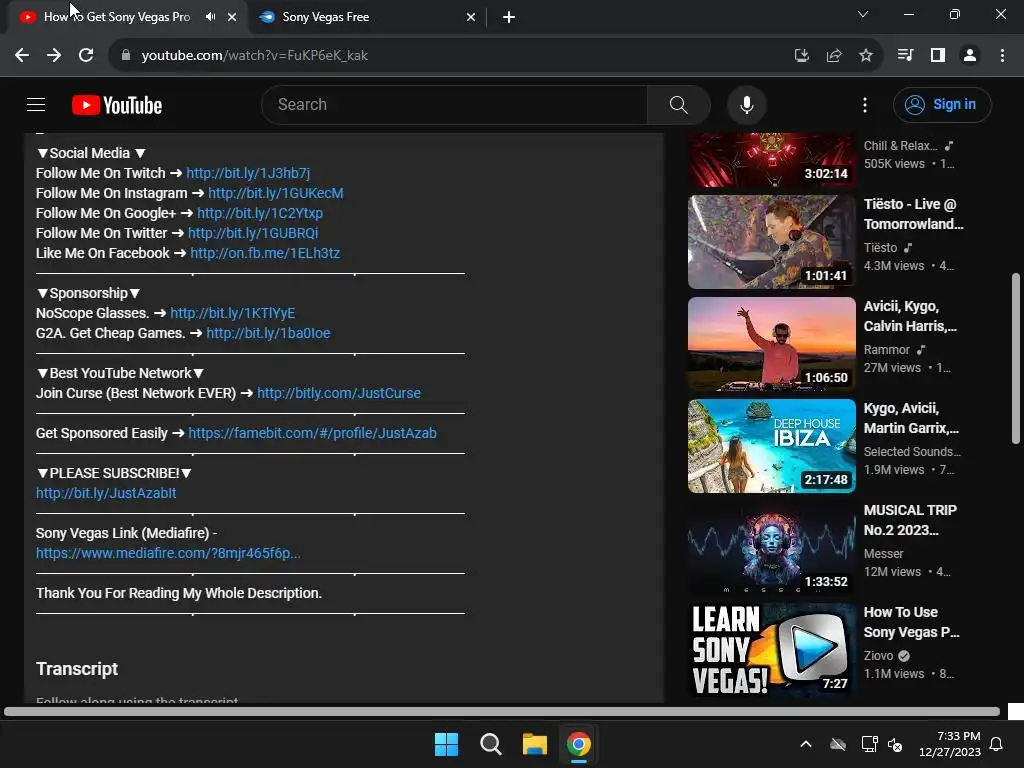This screenshot has height=768, width=1024.
Task: Open the notification bell in system tray
Action: (x=997, y=744)
